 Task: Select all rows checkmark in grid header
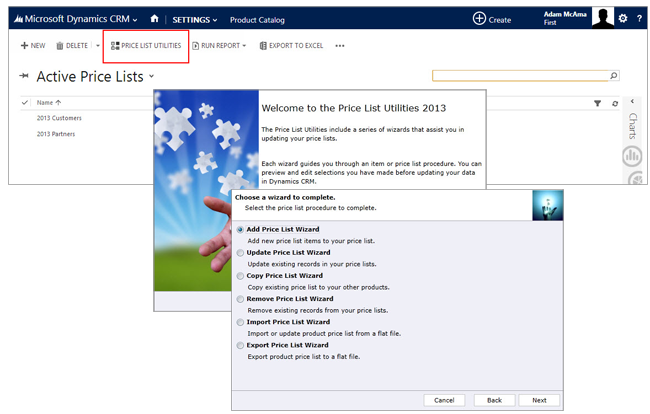[25, 102]
